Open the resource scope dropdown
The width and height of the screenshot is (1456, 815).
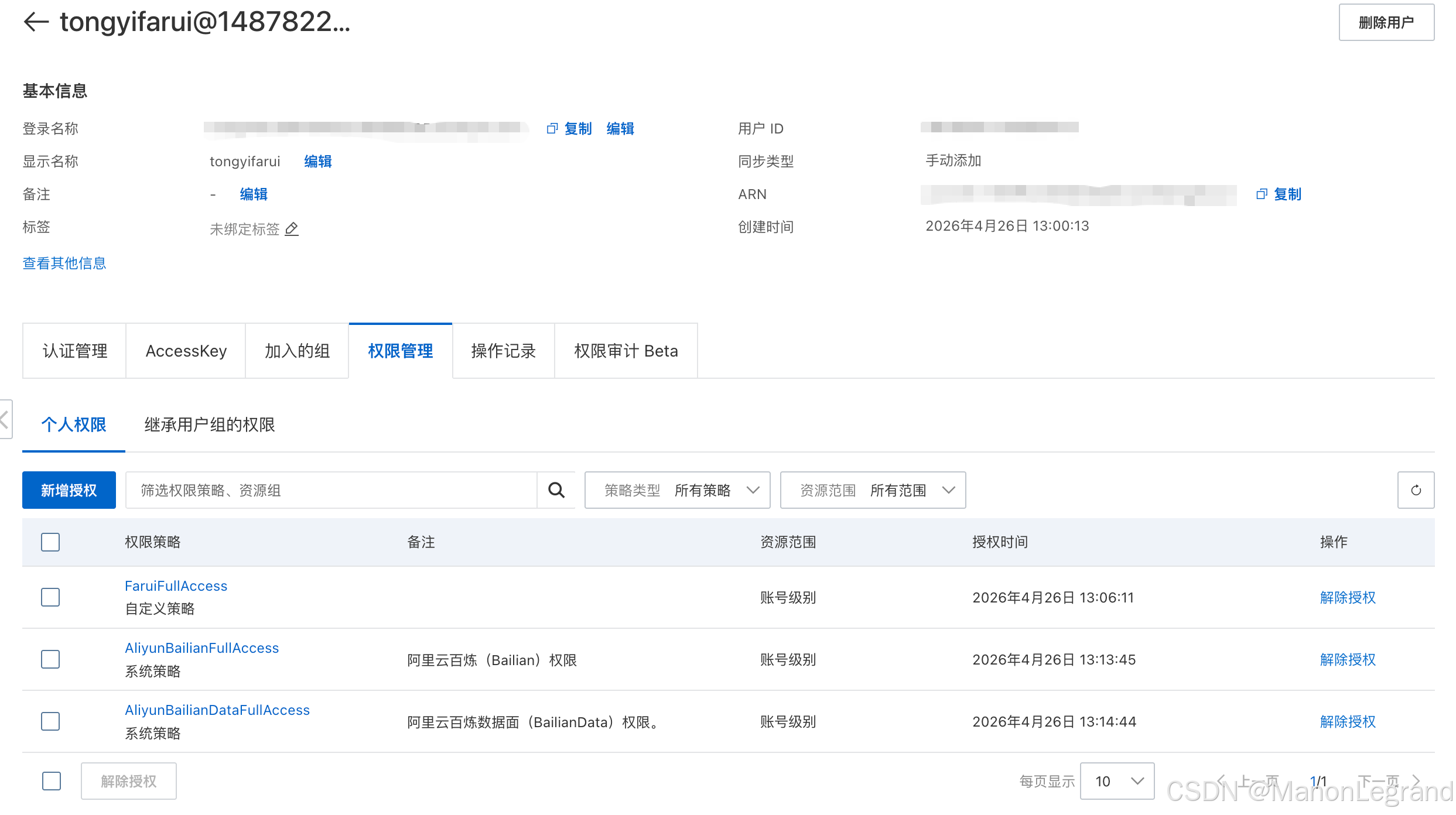pos(873,490)
